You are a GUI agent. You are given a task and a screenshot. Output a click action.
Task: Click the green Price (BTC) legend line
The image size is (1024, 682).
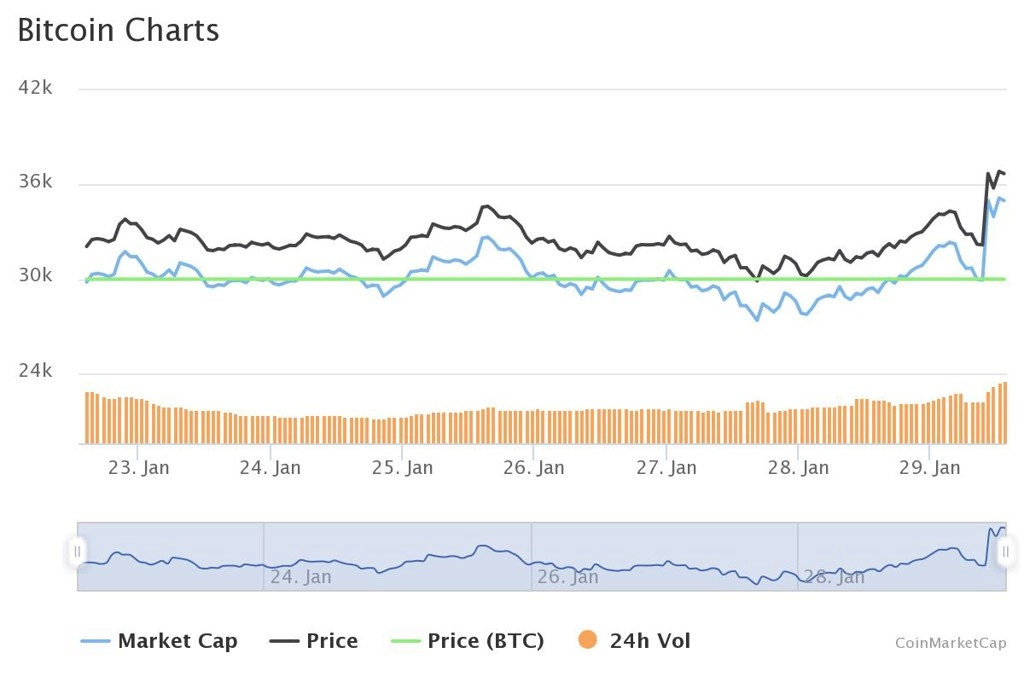pyautogui.click(x=405, y=641)
